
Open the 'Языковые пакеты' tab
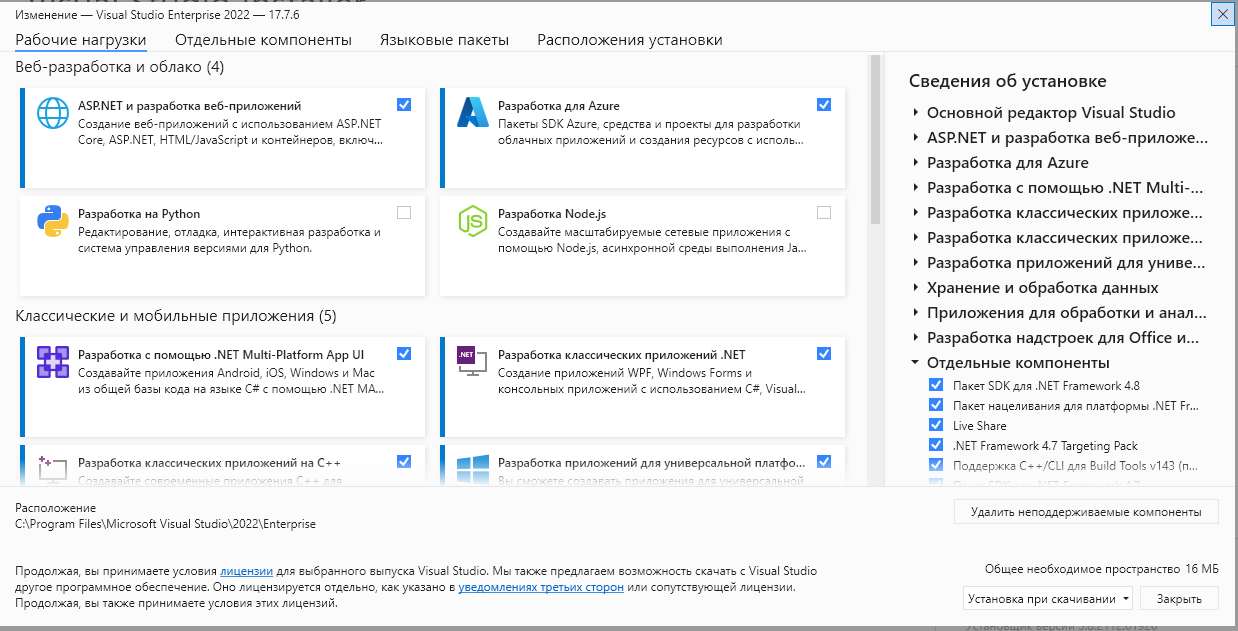tap(444, 40)
